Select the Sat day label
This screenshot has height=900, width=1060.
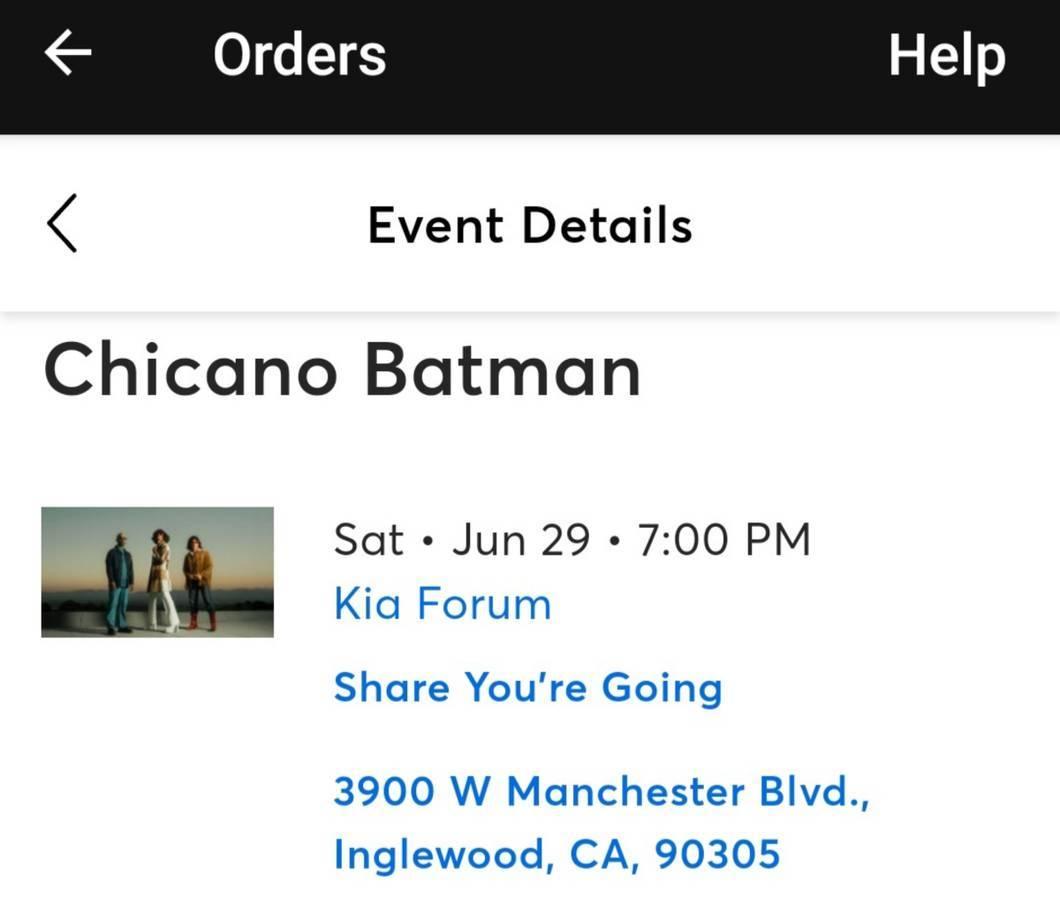368,540
